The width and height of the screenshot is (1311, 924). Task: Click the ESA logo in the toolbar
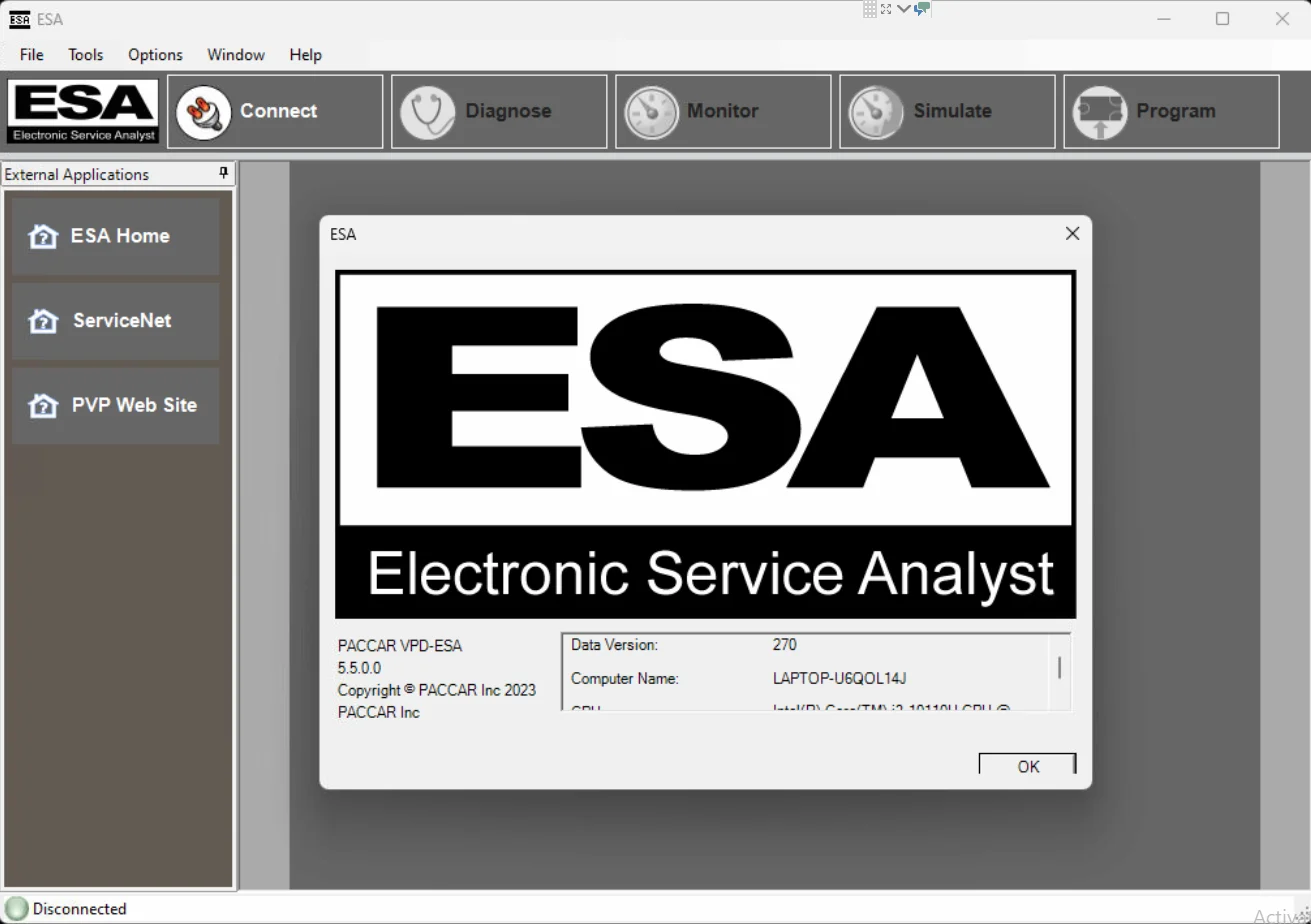click(84, 111)
